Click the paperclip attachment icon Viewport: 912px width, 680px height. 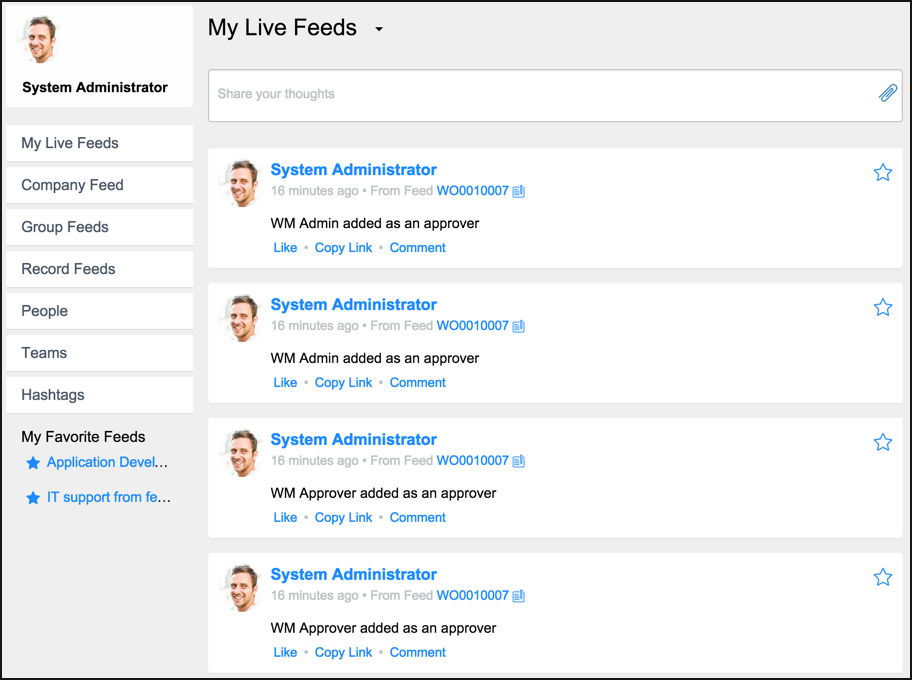888,93
